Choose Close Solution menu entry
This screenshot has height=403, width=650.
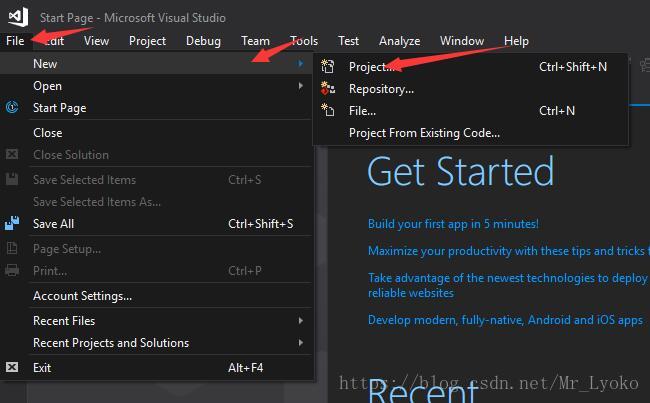point(156,155)
